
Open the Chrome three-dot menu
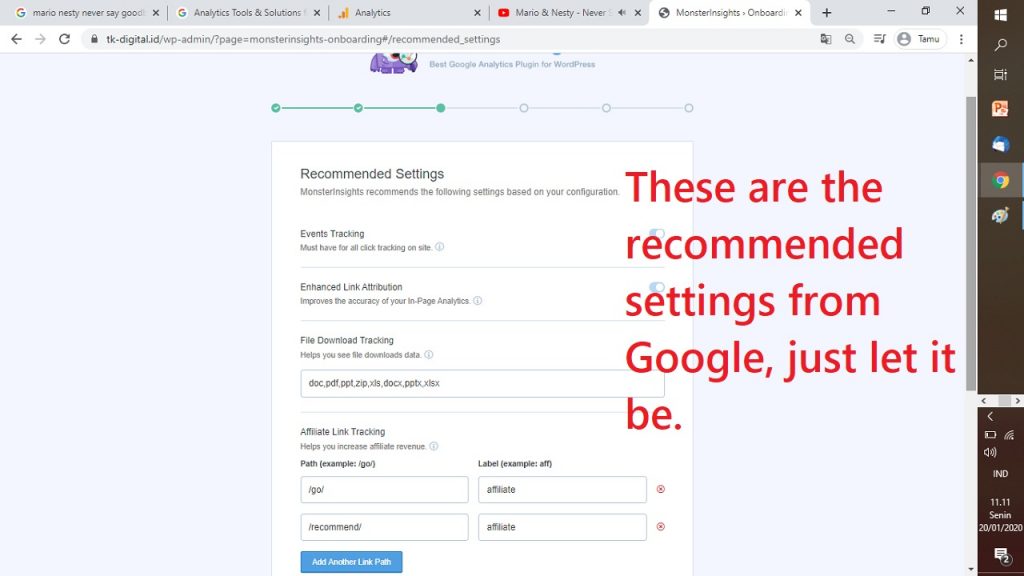click(961, 39)
